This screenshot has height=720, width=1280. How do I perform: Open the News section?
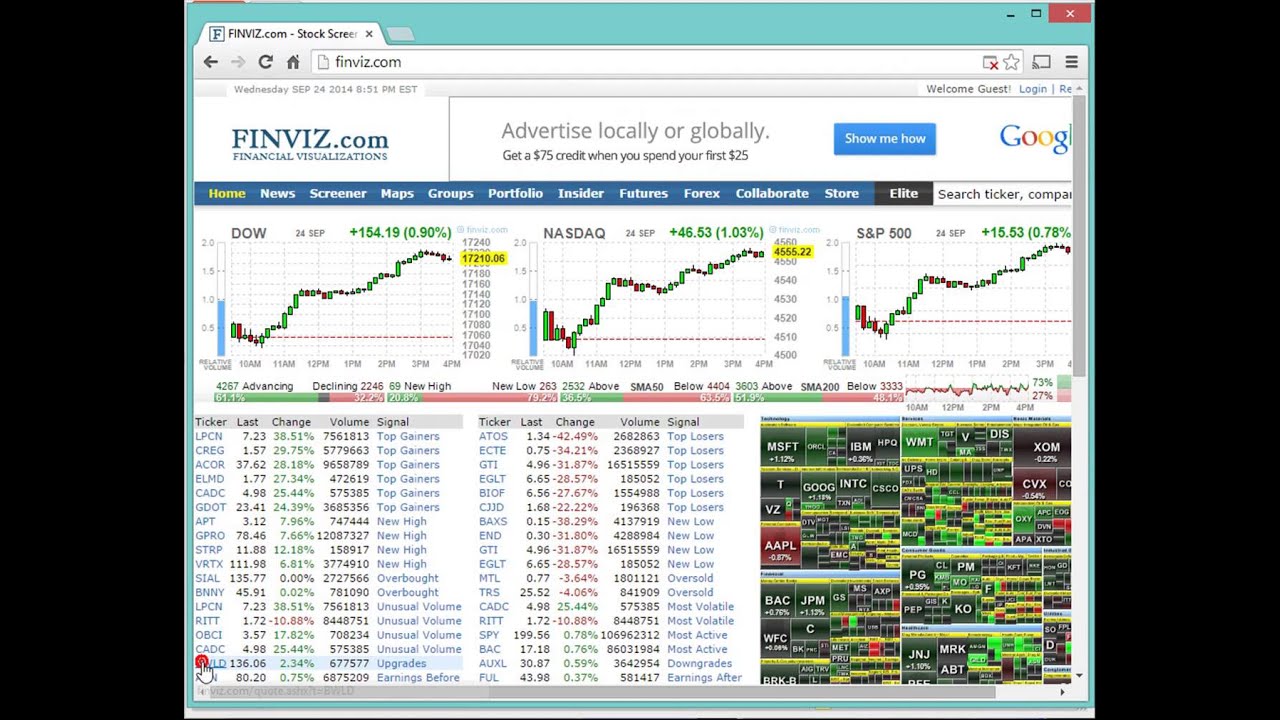pyautogui.click(x=277, y=193)
